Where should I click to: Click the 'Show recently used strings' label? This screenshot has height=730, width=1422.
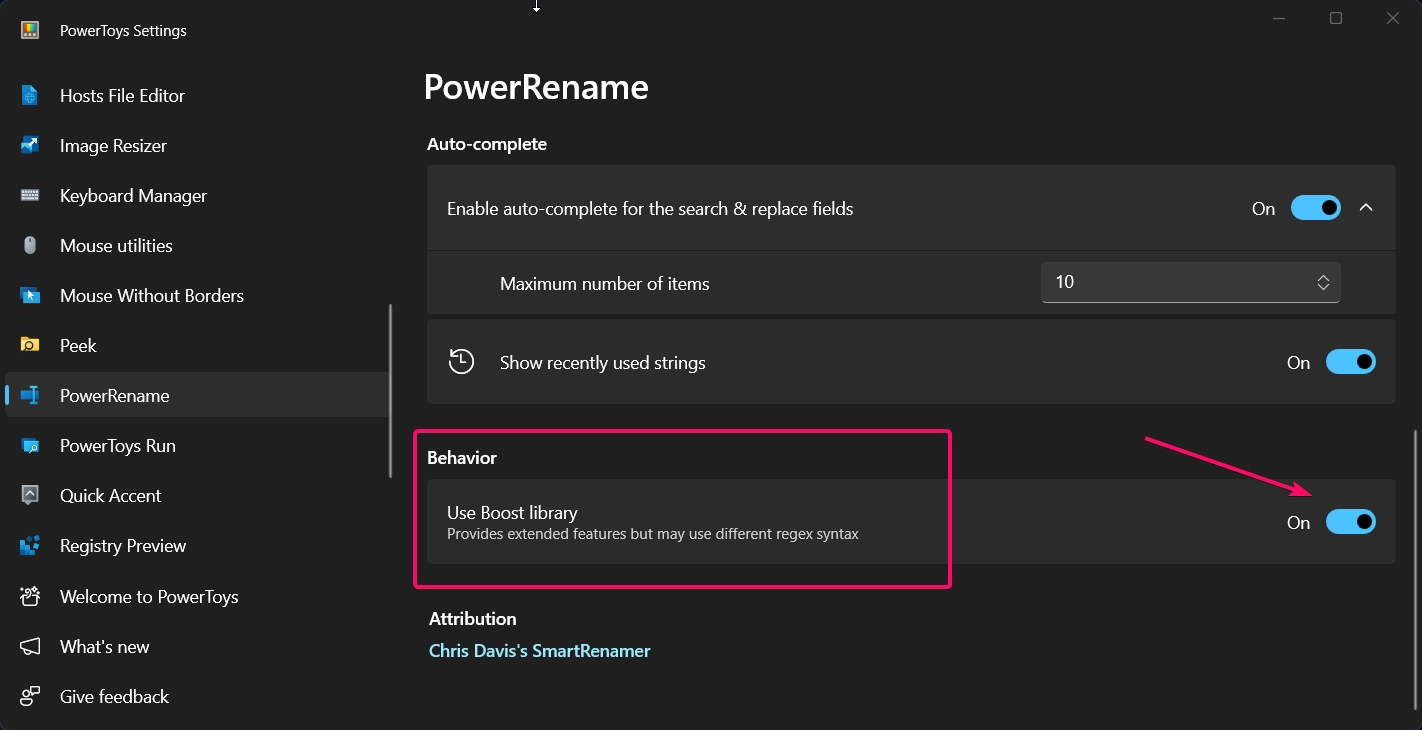602,363
